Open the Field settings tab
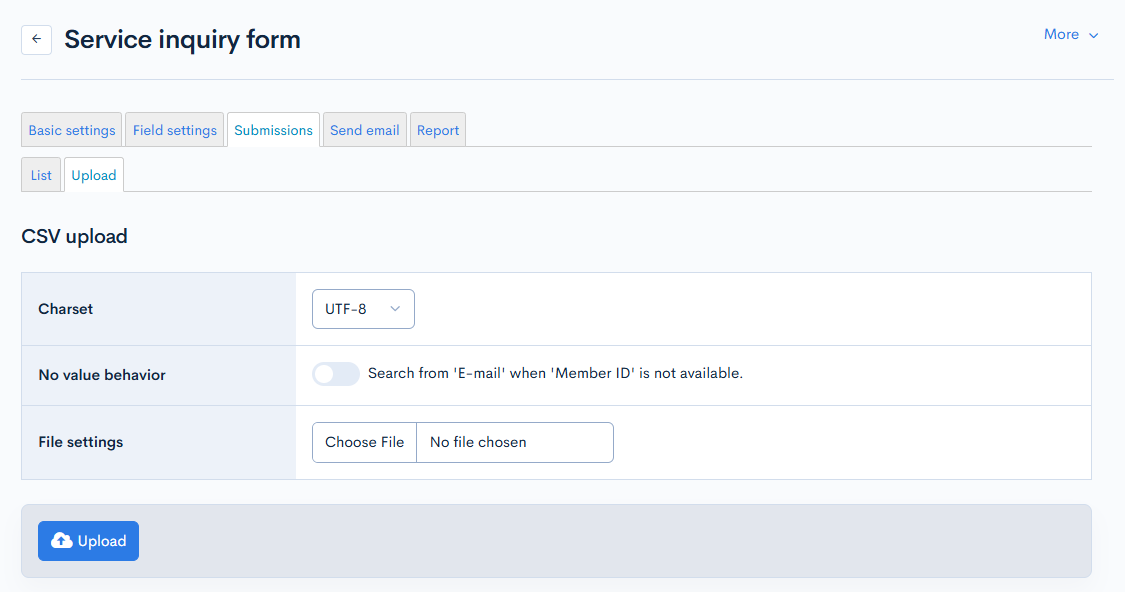Viewport: 1125px width, 592px height. 174,130
